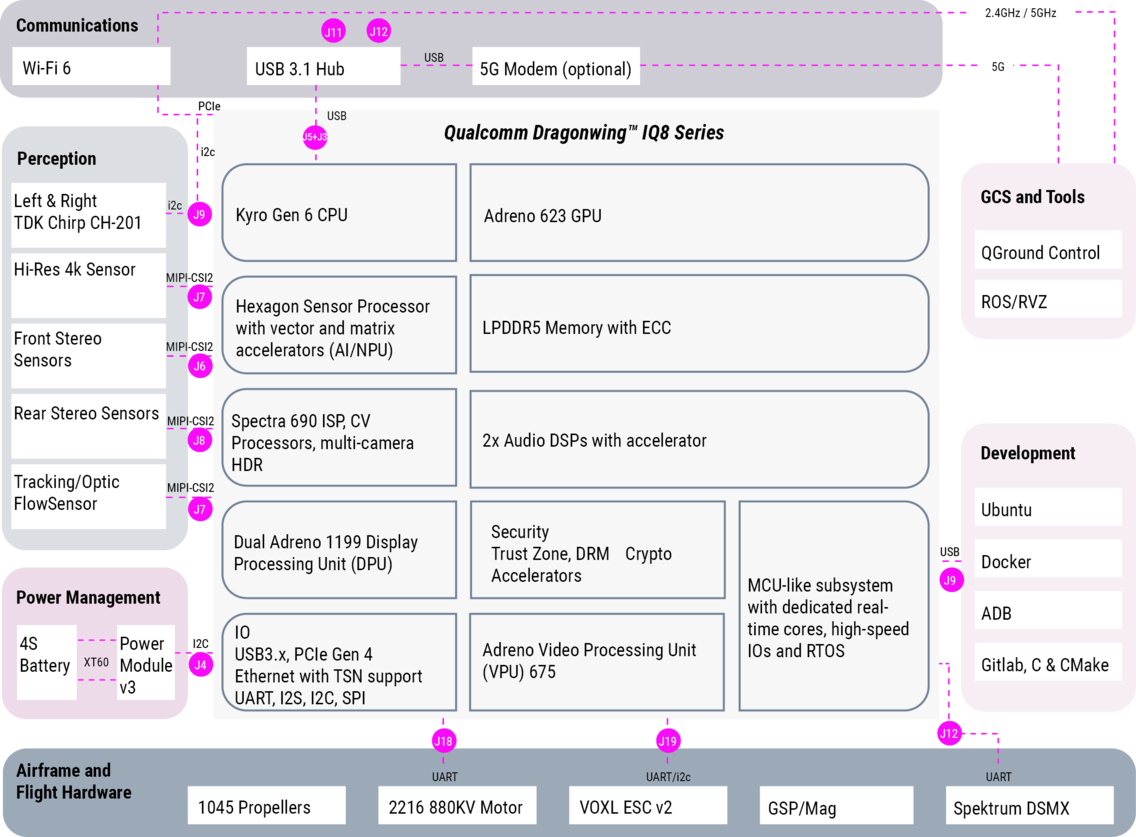Select the 1045 Propellers box

point(267,806)
